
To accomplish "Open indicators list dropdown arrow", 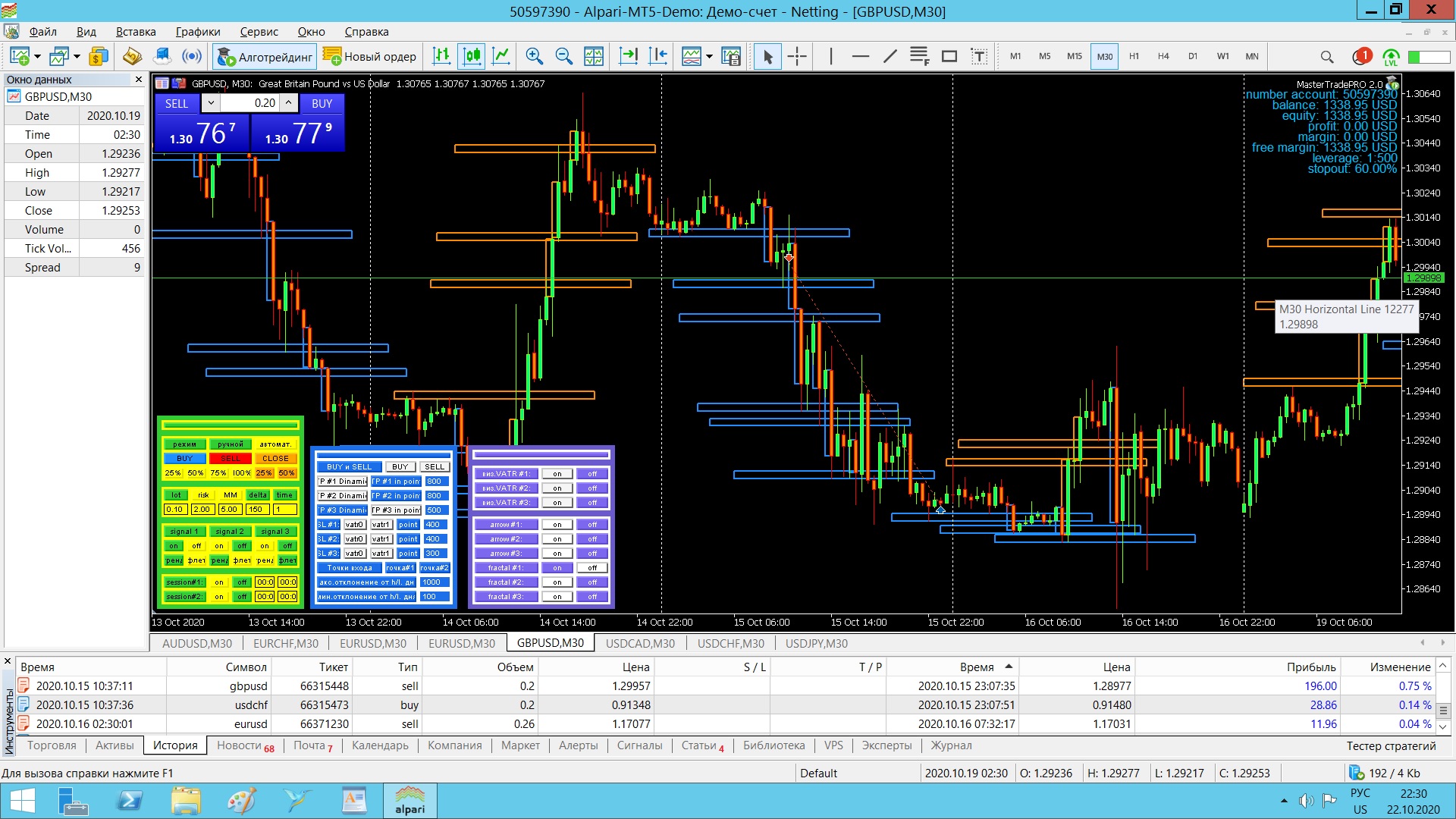I will [709, 57].
